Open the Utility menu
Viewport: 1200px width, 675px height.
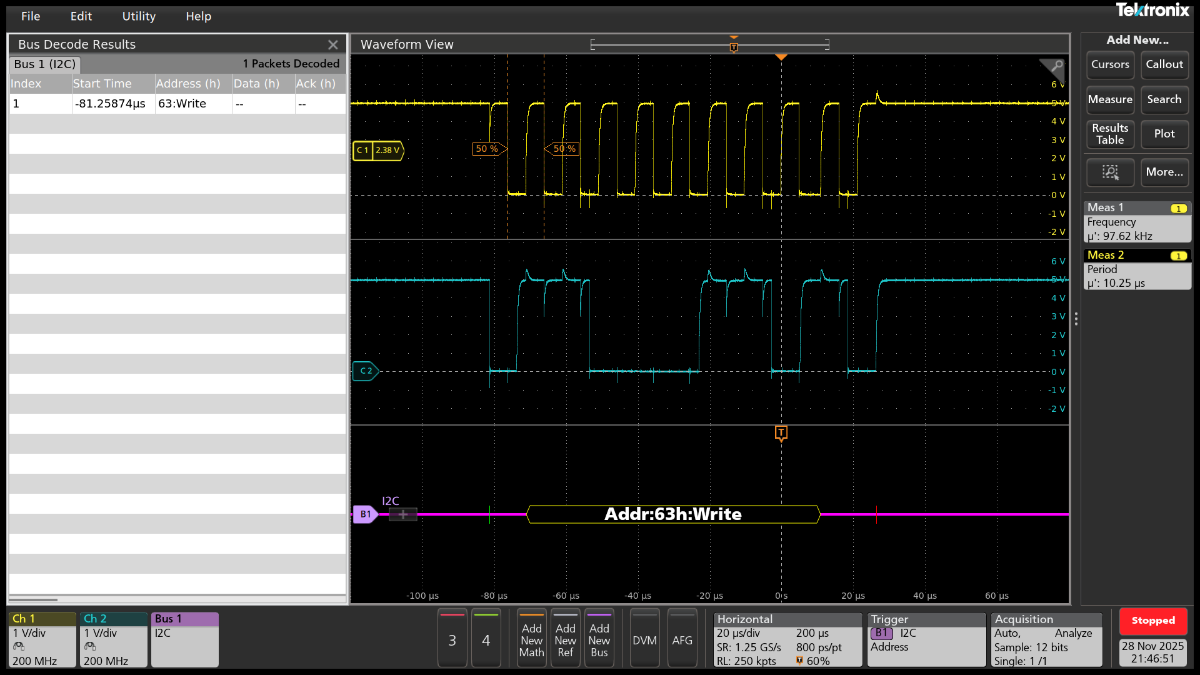click(x=137, y=16)
